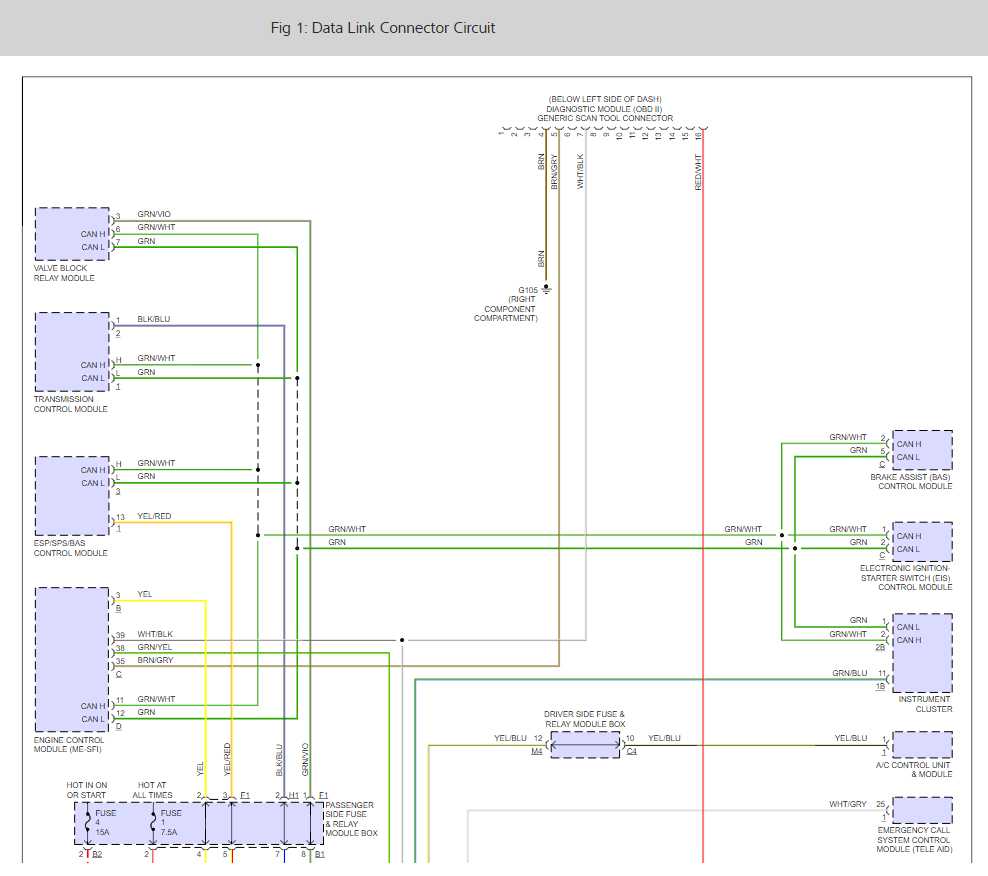Click the Fig 1 Data Link Connector Circuit title
This screenshot has height=876, width=988.
click(x=383, y=28)
